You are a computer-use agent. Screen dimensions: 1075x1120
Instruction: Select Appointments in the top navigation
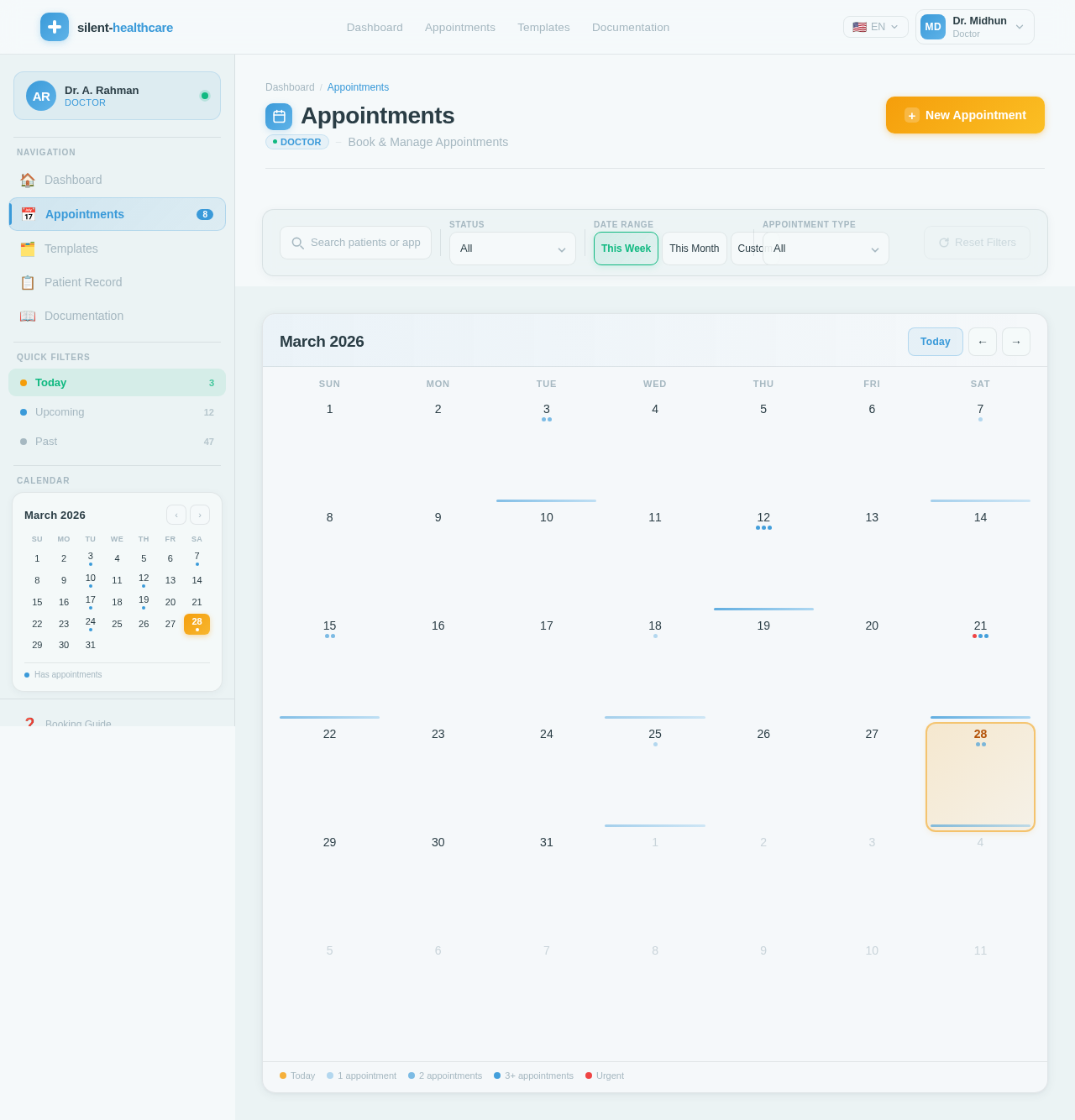click(x=459, y=27)
